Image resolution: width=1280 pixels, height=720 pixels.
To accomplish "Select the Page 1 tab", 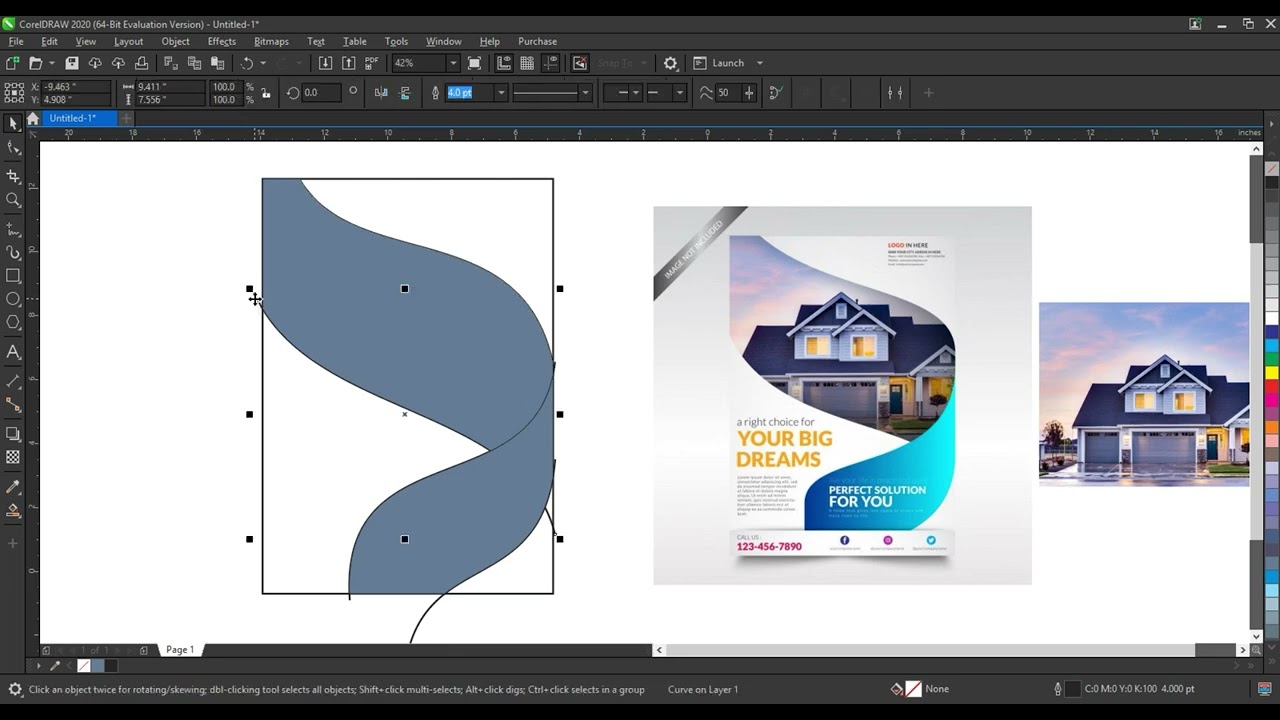I will pos(180,650).
